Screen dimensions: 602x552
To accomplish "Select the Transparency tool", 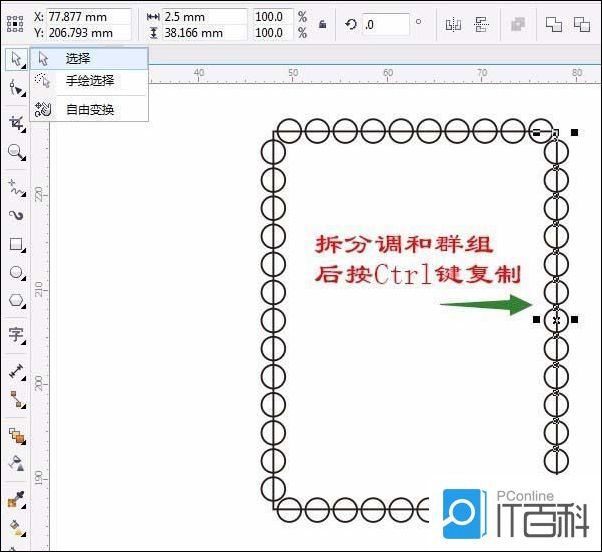I will [16, 463].
